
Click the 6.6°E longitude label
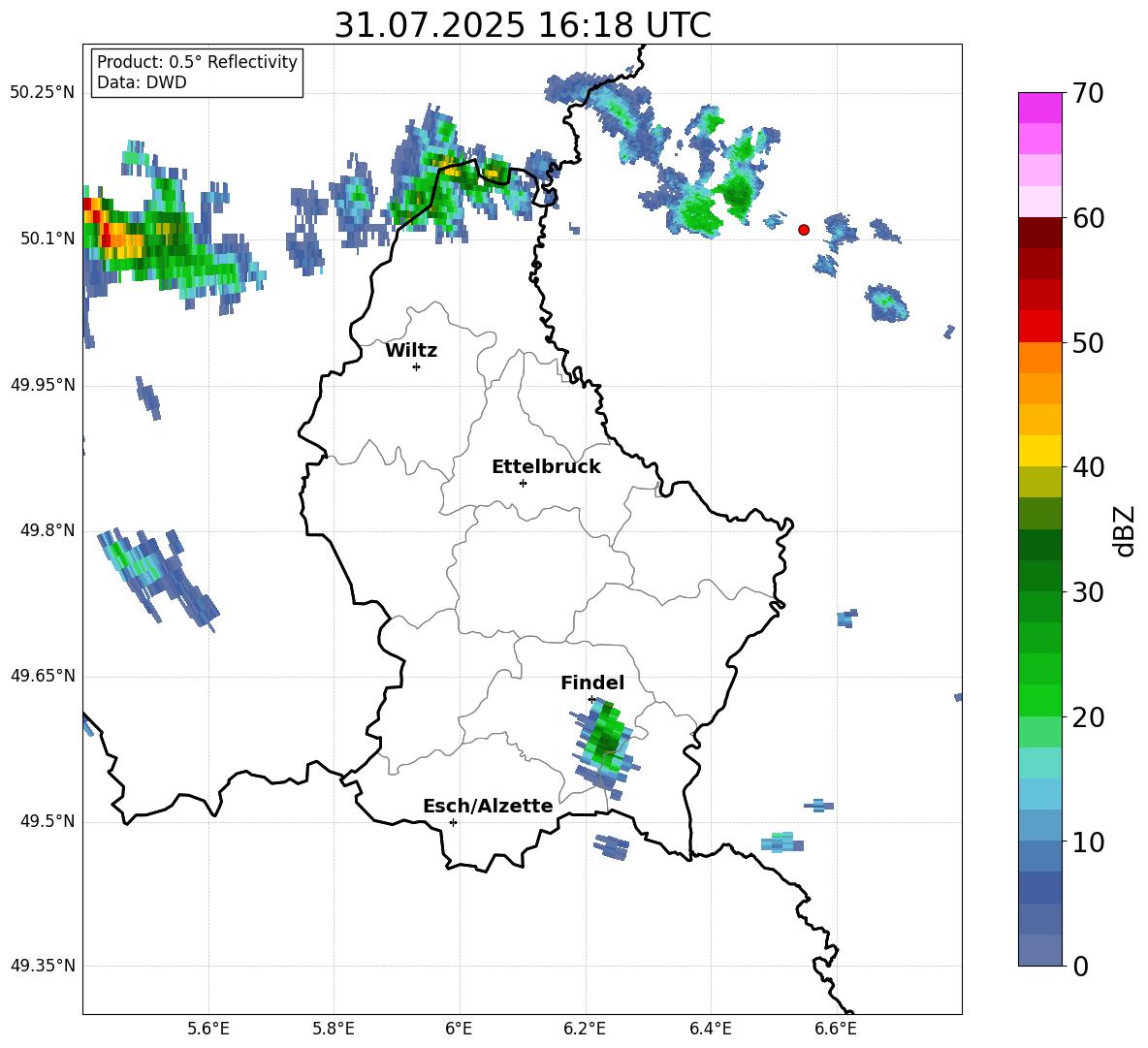click(x=836, y=1029)
